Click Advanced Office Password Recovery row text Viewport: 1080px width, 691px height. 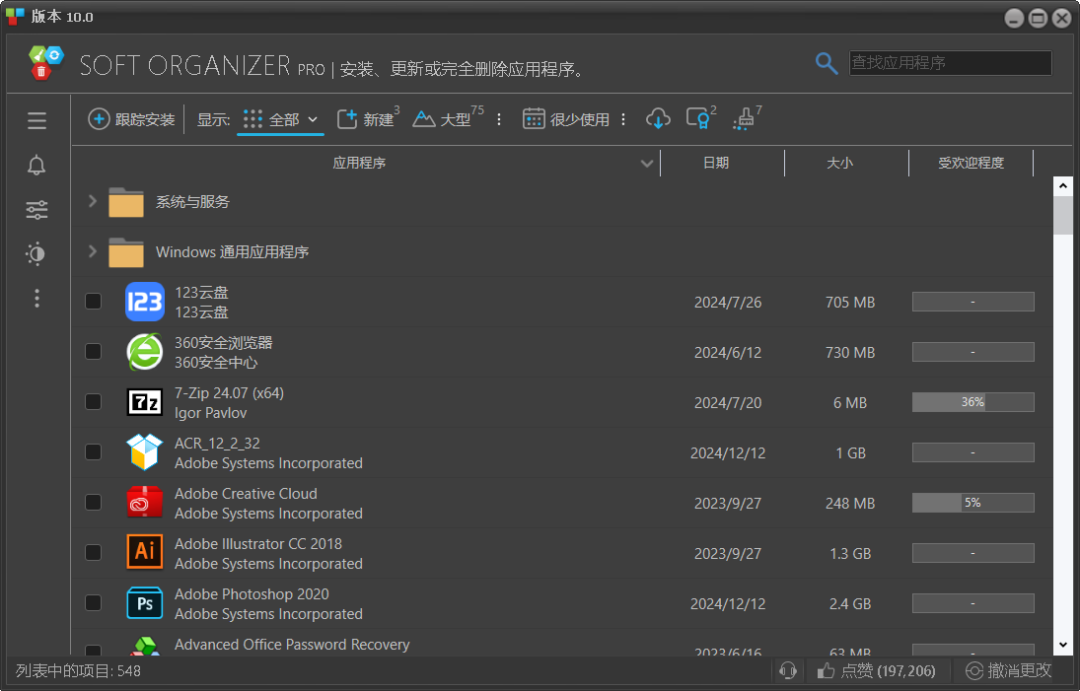[x=292, y=645]
